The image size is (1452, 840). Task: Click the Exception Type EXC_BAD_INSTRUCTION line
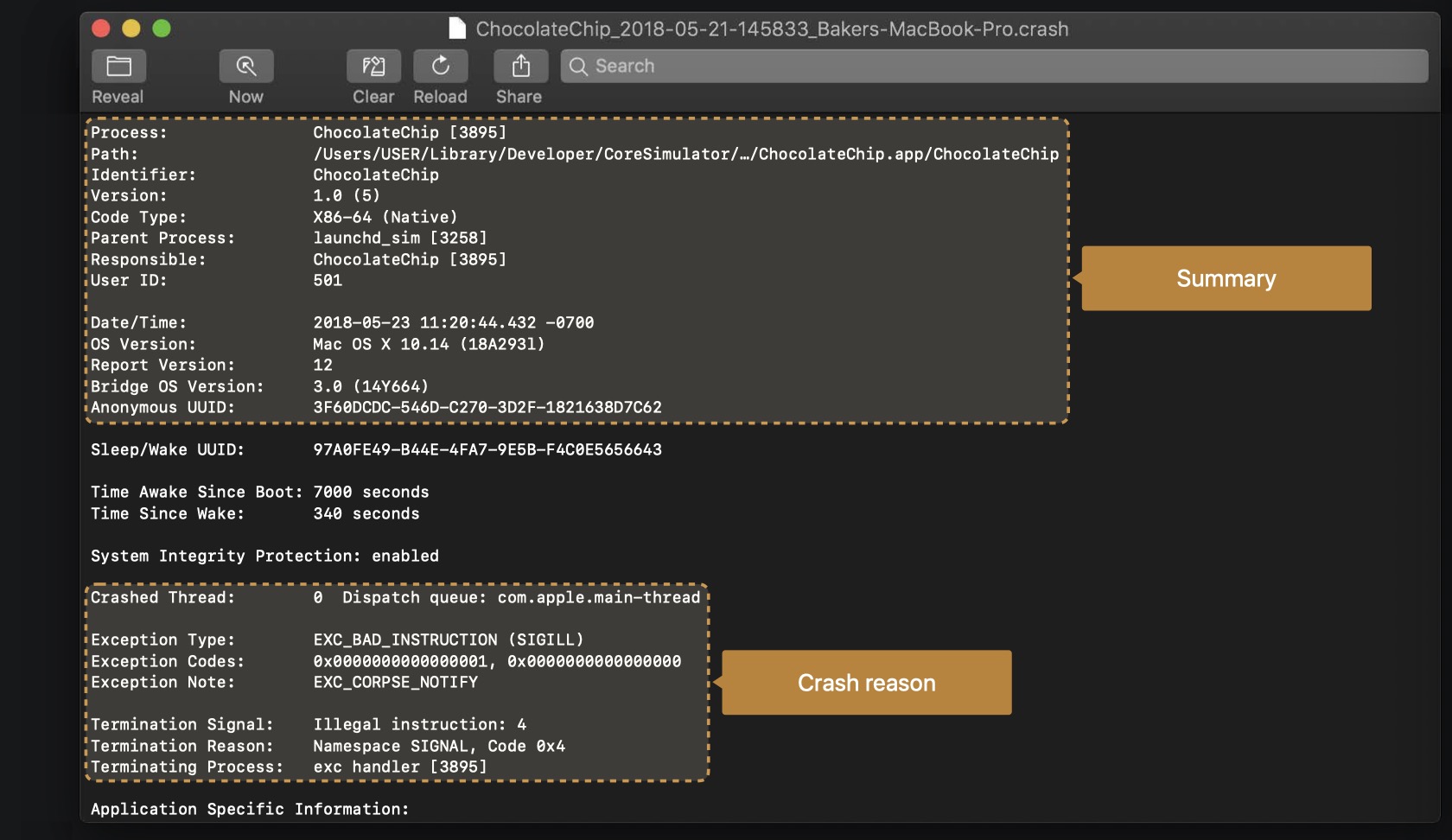pyautogui.click(x=337, y=640)
